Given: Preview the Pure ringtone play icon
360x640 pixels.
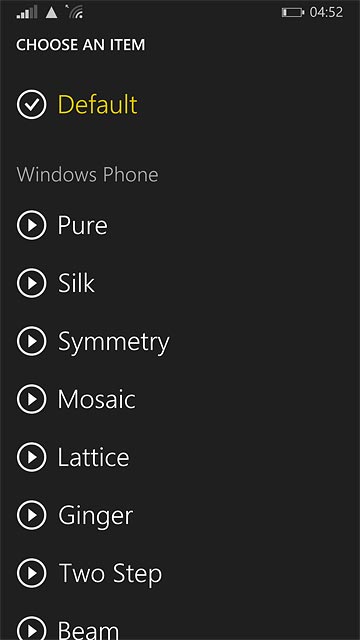Looking at the screenshot, I should pyautogui.click(x=31, y=225).
